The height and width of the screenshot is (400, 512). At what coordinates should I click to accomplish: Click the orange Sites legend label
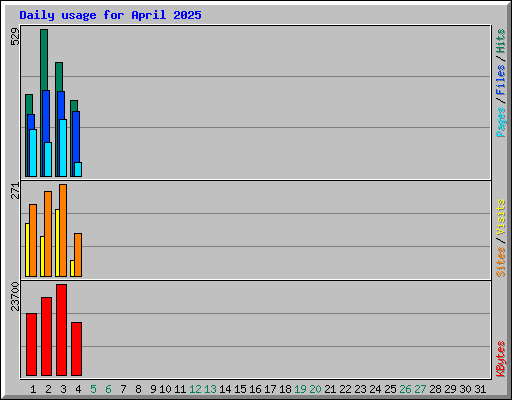point(500,262)
